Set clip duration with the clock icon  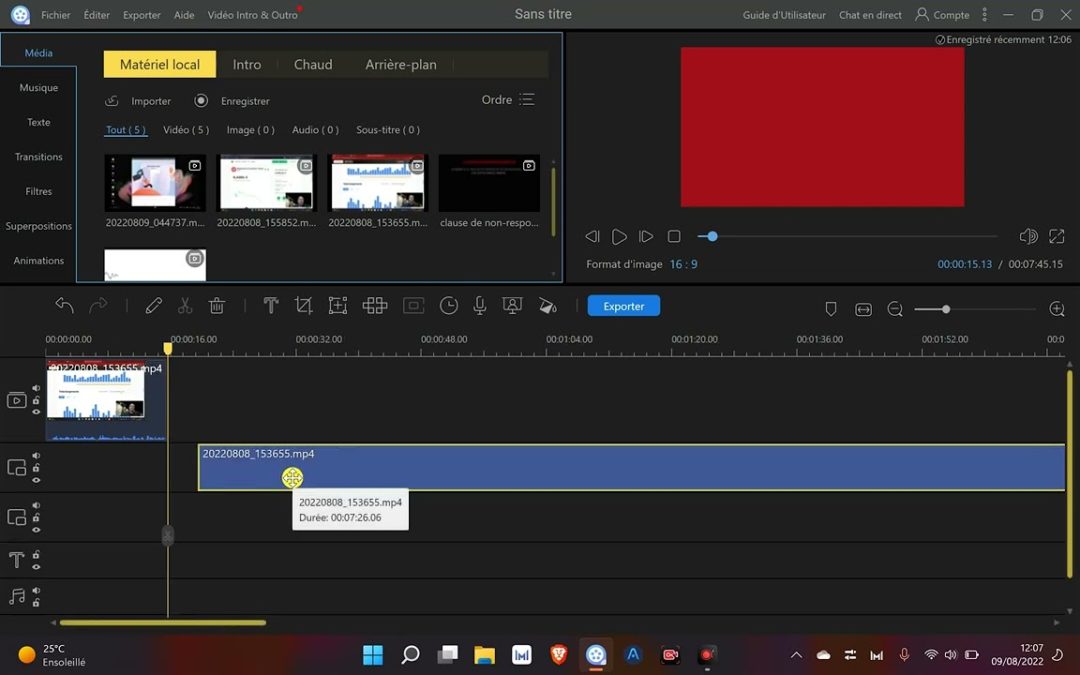tap(448, 305)
